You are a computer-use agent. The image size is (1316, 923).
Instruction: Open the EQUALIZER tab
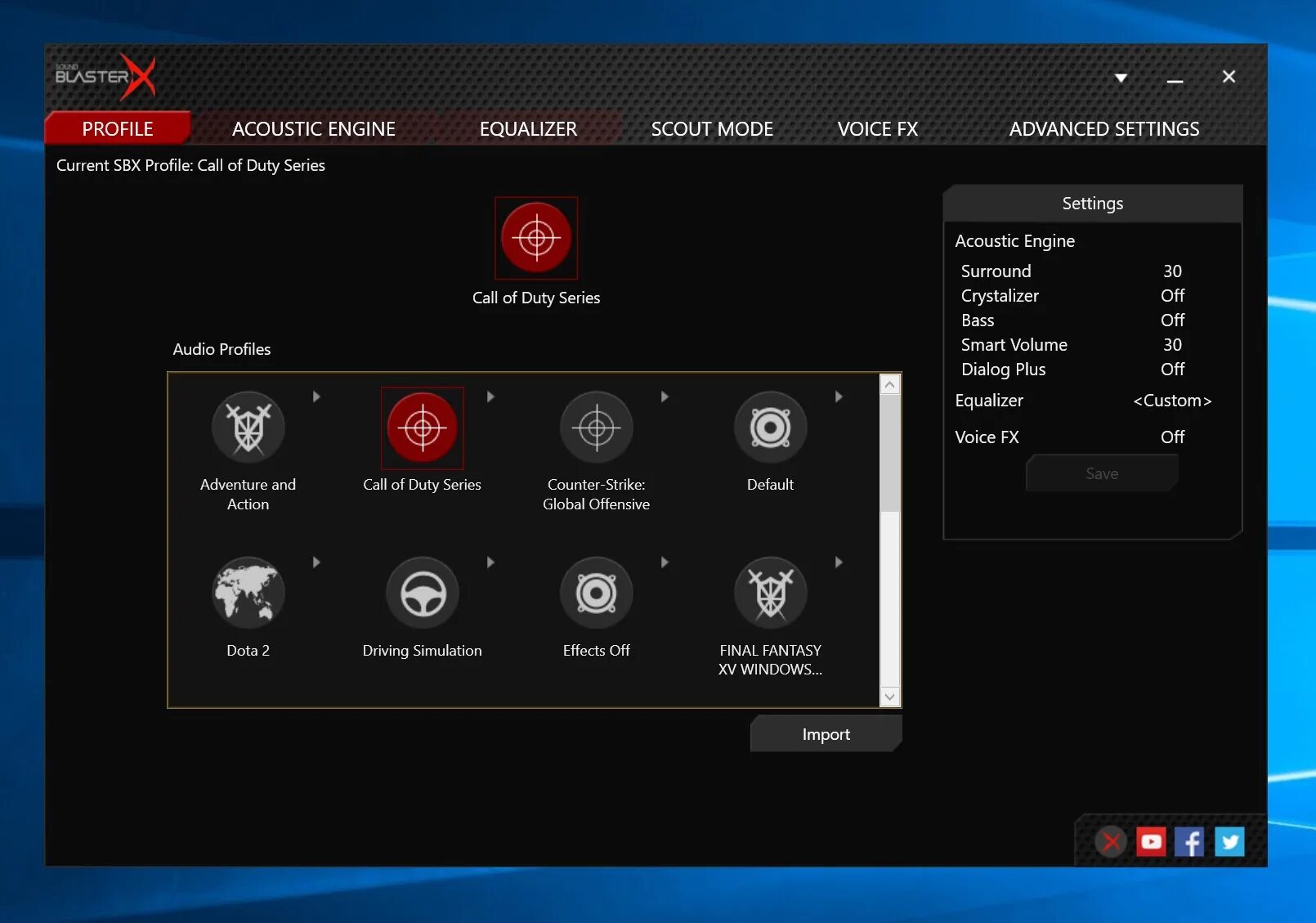pos(528,128)
